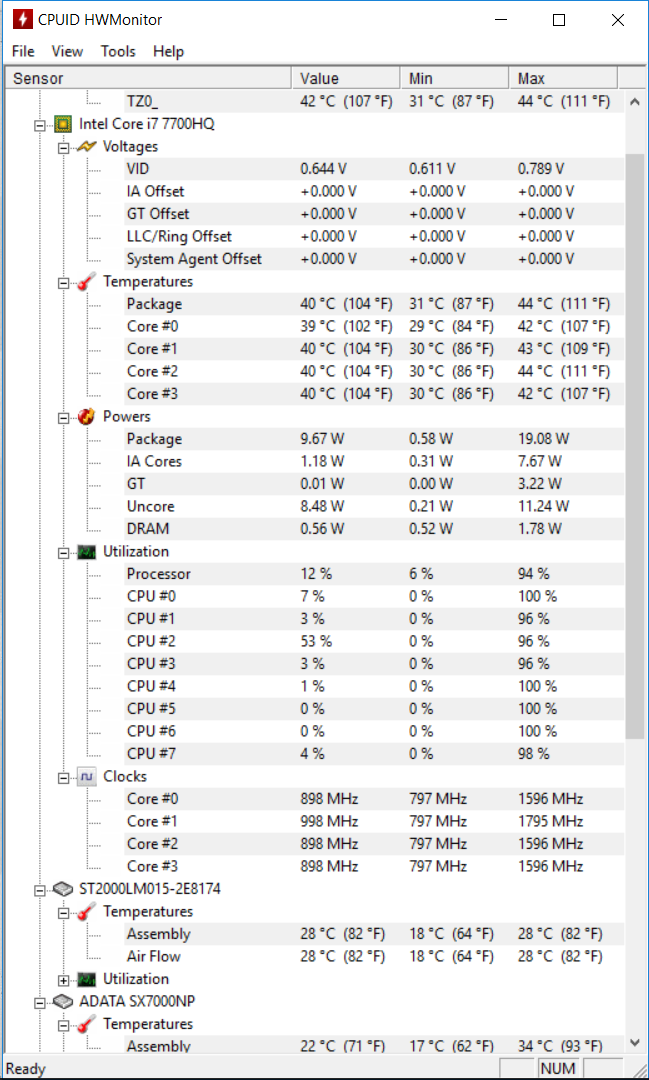Click the CPU Utilization graph icon
Screen dimensions: 649x1080
coord(87,552)
